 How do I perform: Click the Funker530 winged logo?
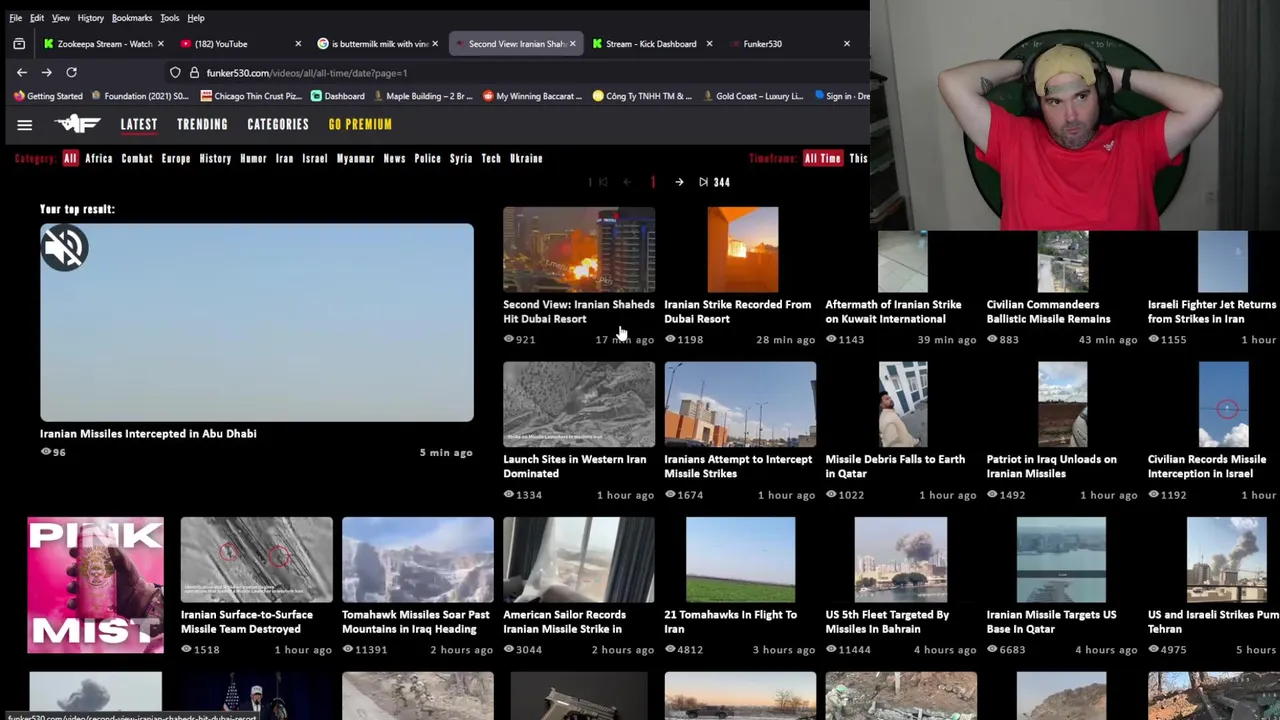77,124
